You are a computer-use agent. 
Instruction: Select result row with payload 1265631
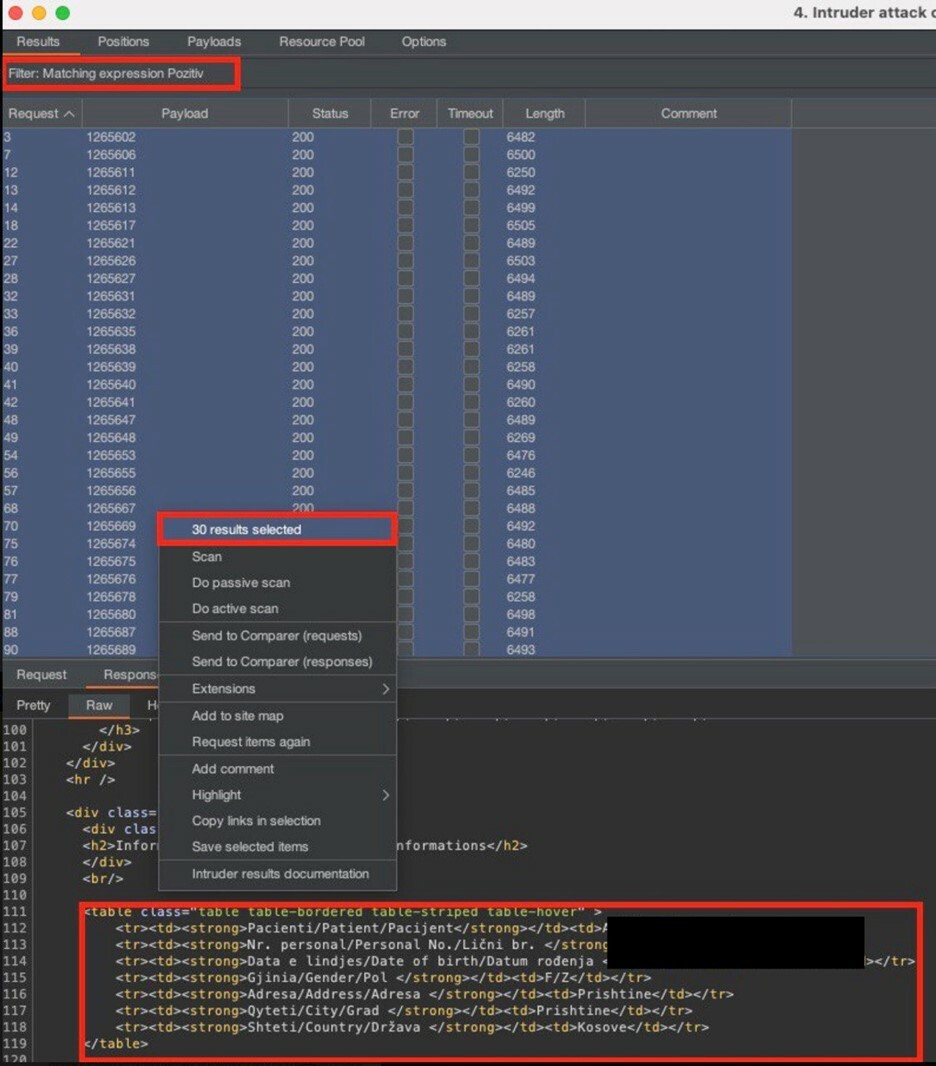397,296
